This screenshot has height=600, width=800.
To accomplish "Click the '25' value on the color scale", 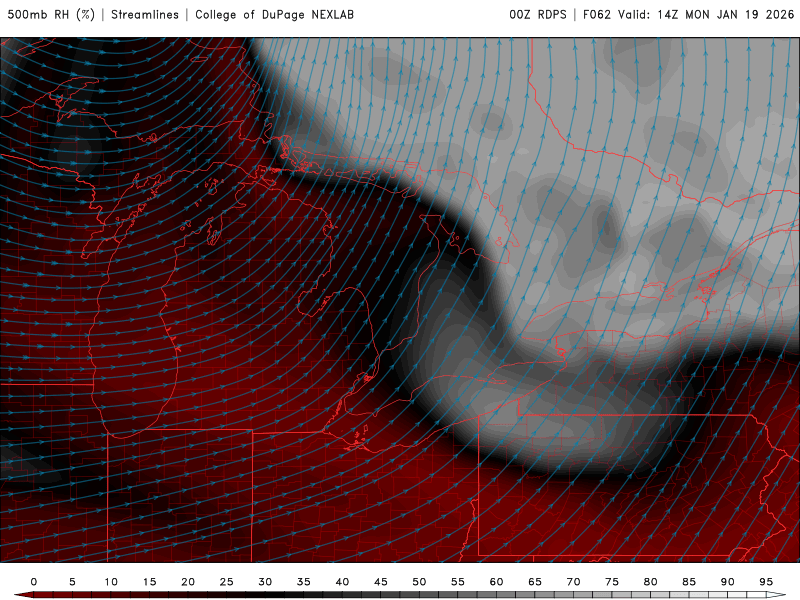I will tap(227, 582).
